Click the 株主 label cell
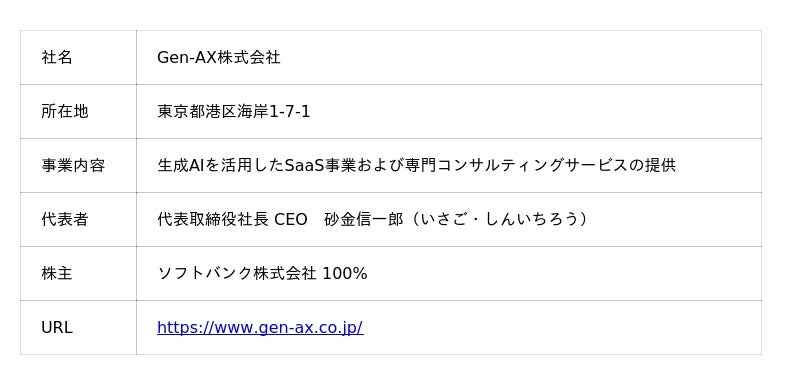The height and width of the screenshot is (385, 800). 78,274
